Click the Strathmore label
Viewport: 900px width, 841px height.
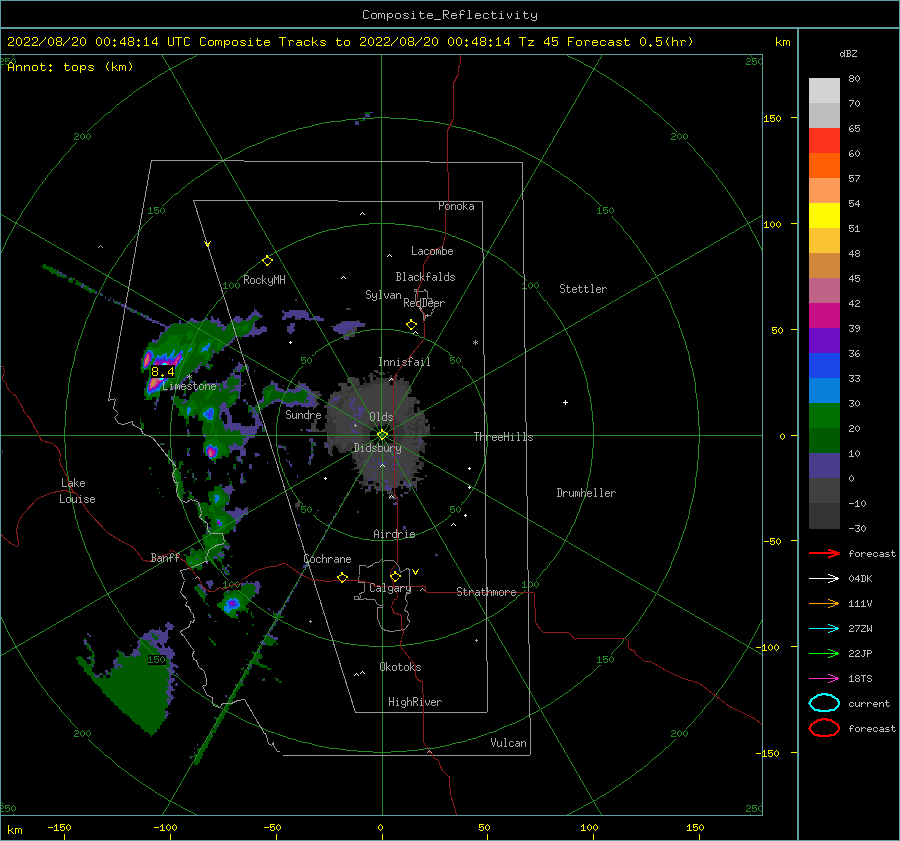486,592
